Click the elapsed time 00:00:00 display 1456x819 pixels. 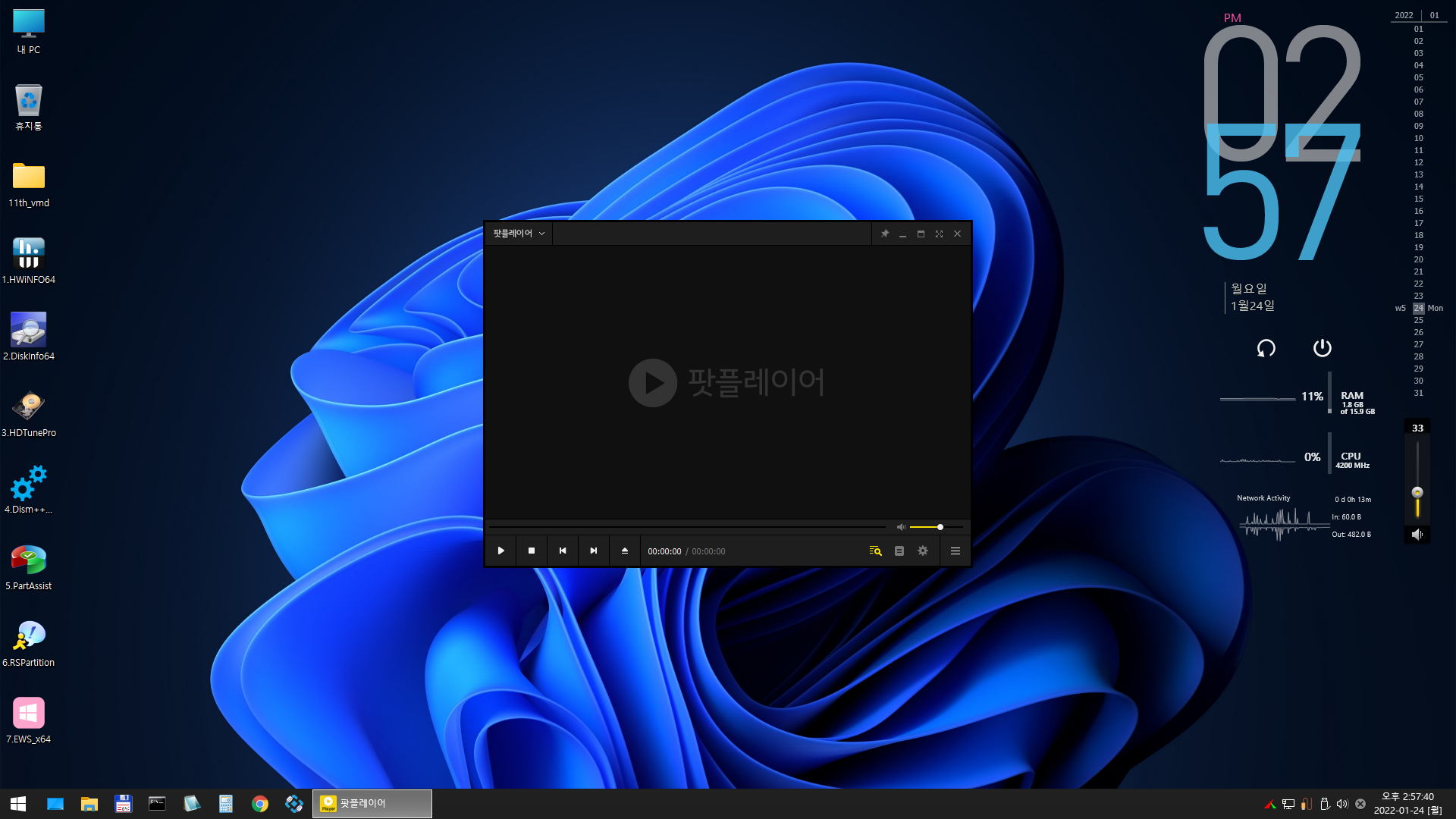664,551
